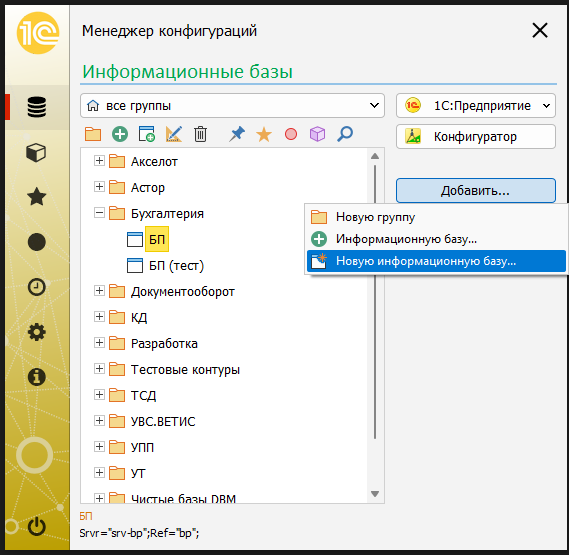Click the connection string Srvr="srv-bp";Ref="bp";
The height and width of the screenshot is (555, 569).
[139, 533]
